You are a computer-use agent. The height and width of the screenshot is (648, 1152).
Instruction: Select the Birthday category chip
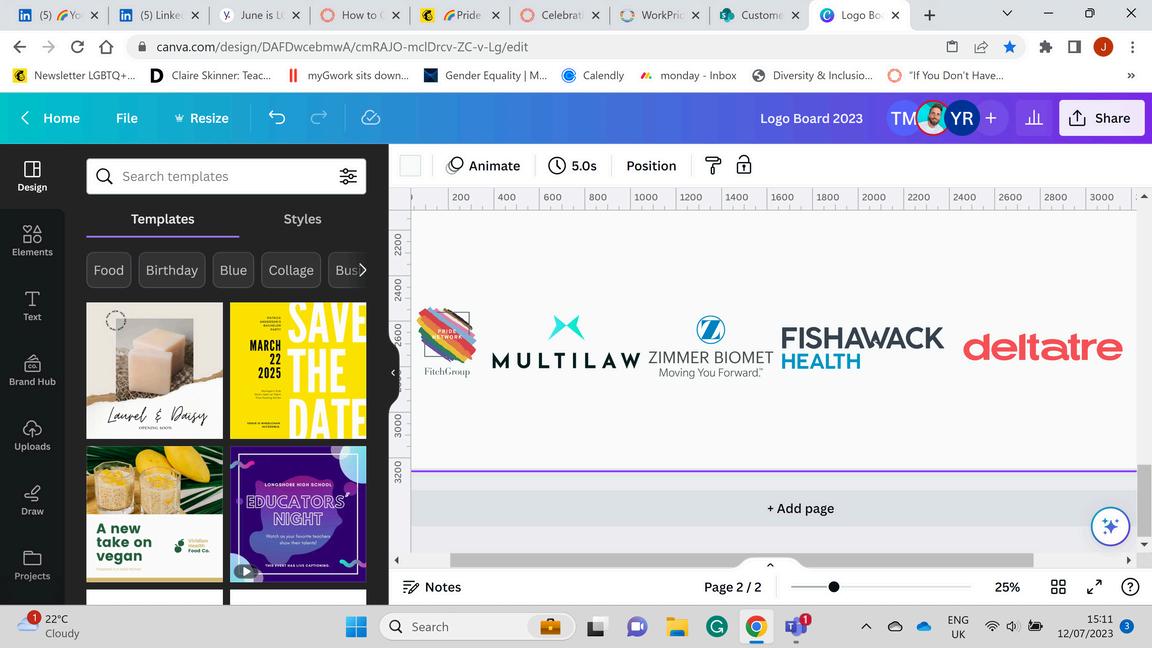pos(171,270)
